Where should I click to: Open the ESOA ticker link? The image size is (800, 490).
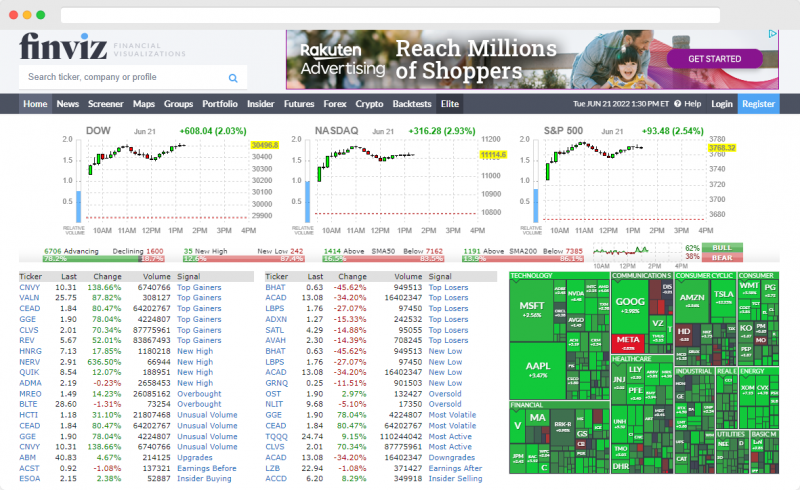[30, 479]
